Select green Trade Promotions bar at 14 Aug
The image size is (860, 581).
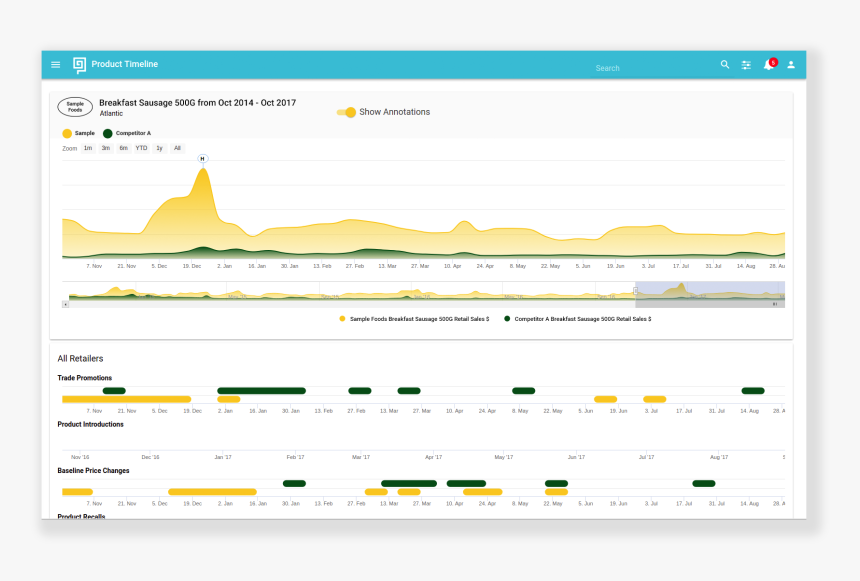(x=753, y=391)
